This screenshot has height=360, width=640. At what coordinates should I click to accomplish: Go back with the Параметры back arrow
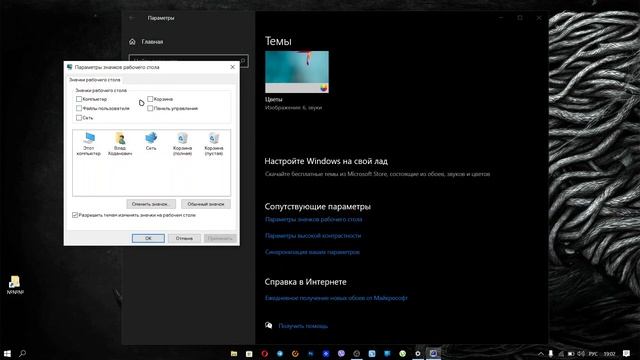click(131, 18)
